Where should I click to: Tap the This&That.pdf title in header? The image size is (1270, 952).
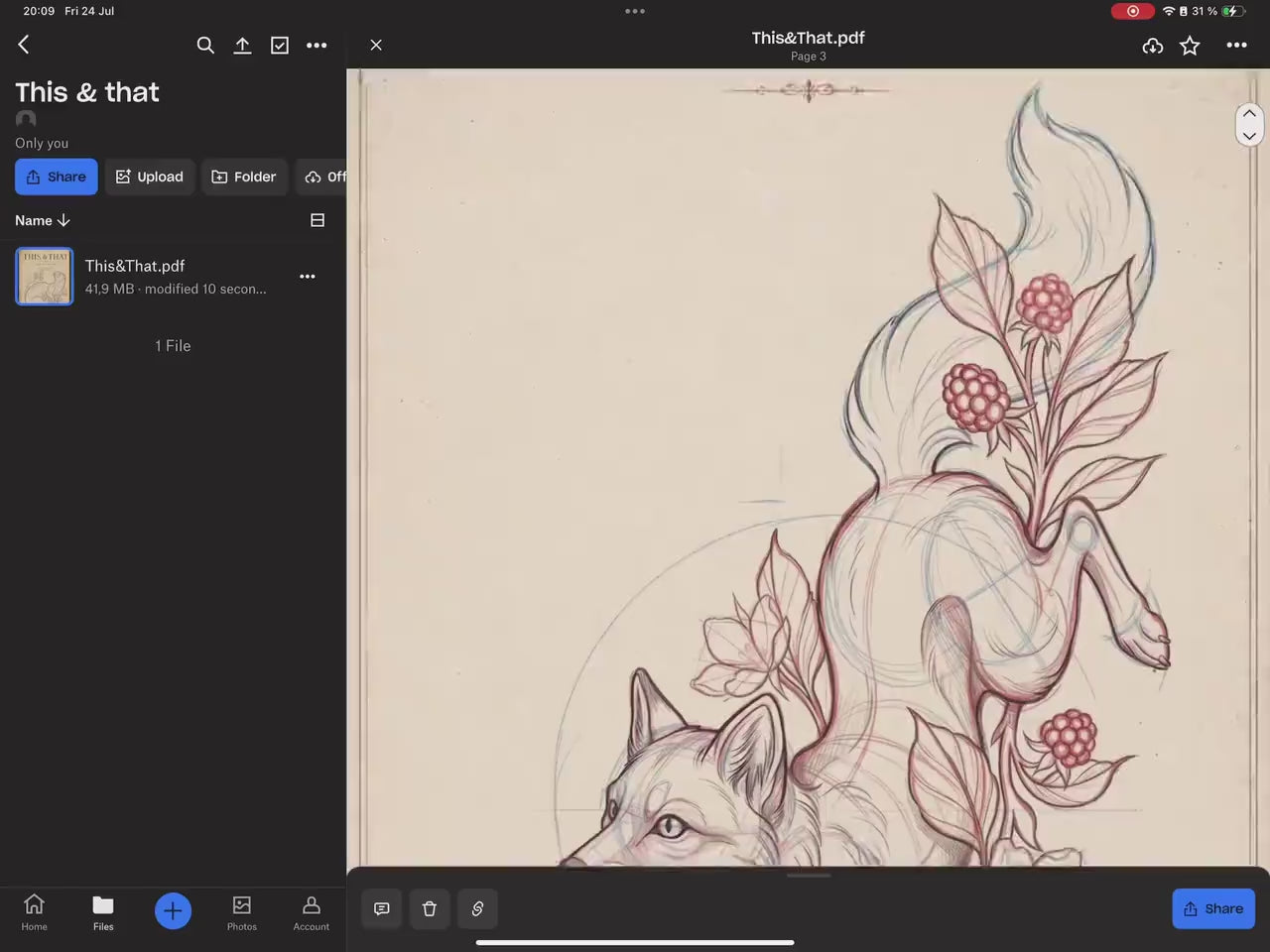808,38
